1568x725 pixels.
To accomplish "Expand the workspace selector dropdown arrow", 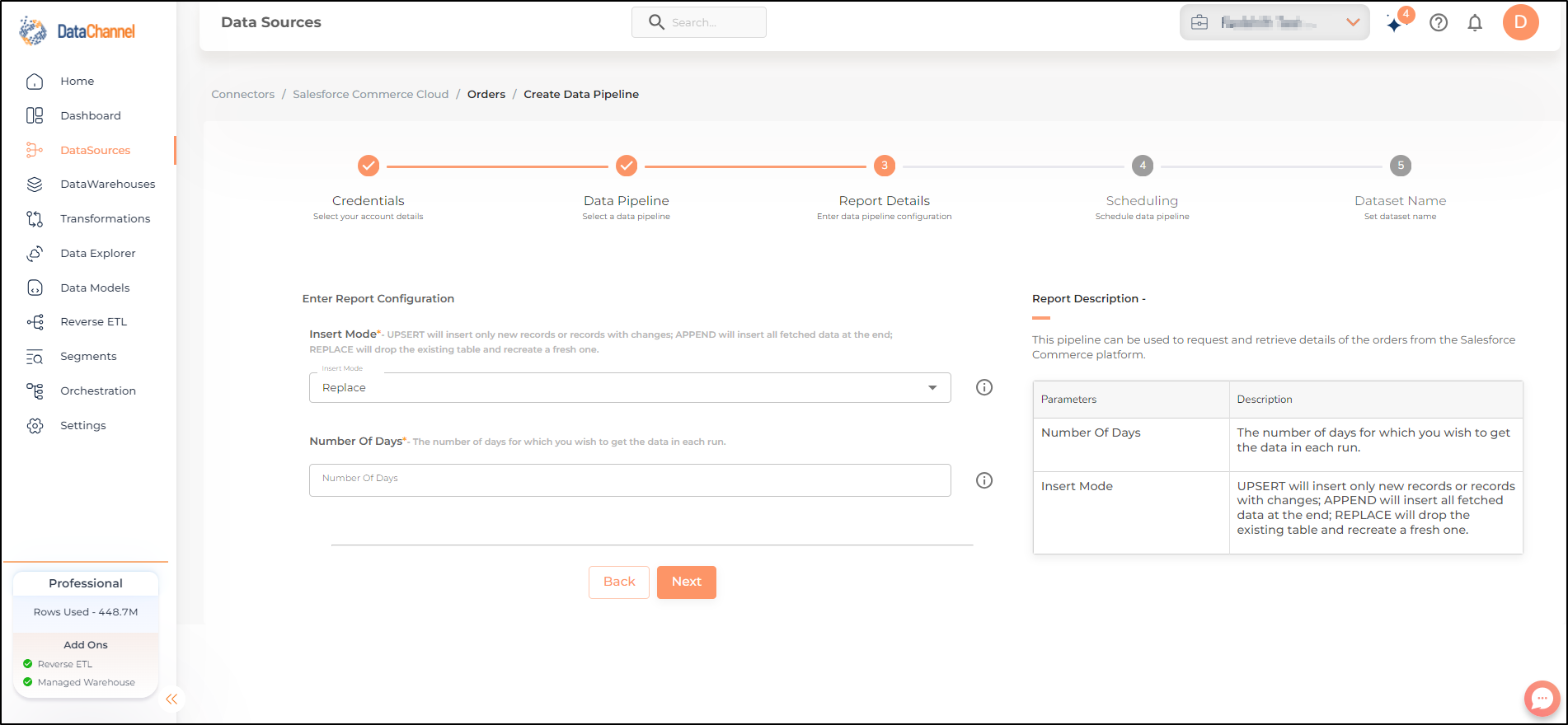I will [1353, 22].
